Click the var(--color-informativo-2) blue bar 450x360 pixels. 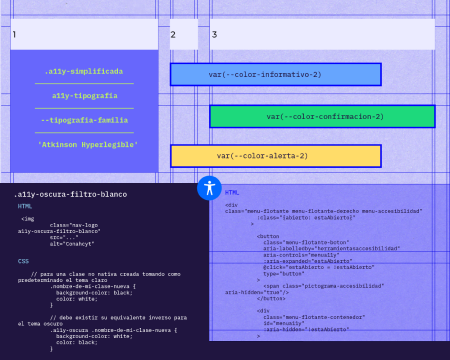point(276,74)
